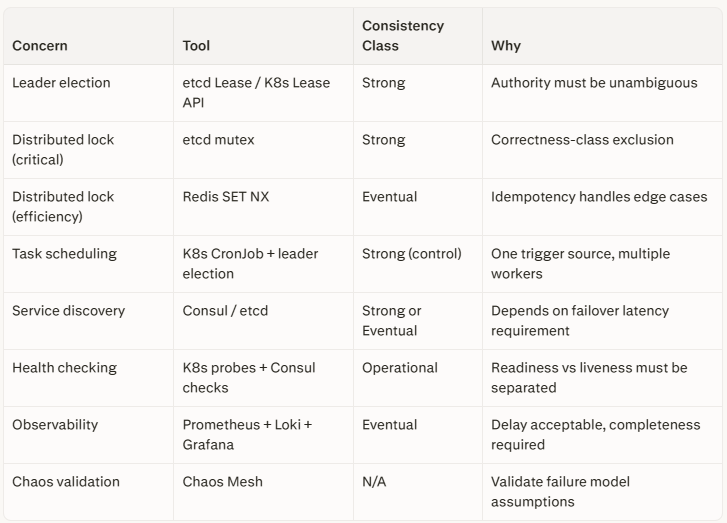Select the Authority must be unambiguous text
This screenshot has width=727, height=523.
pyautogui.click(x=594, y=83)
